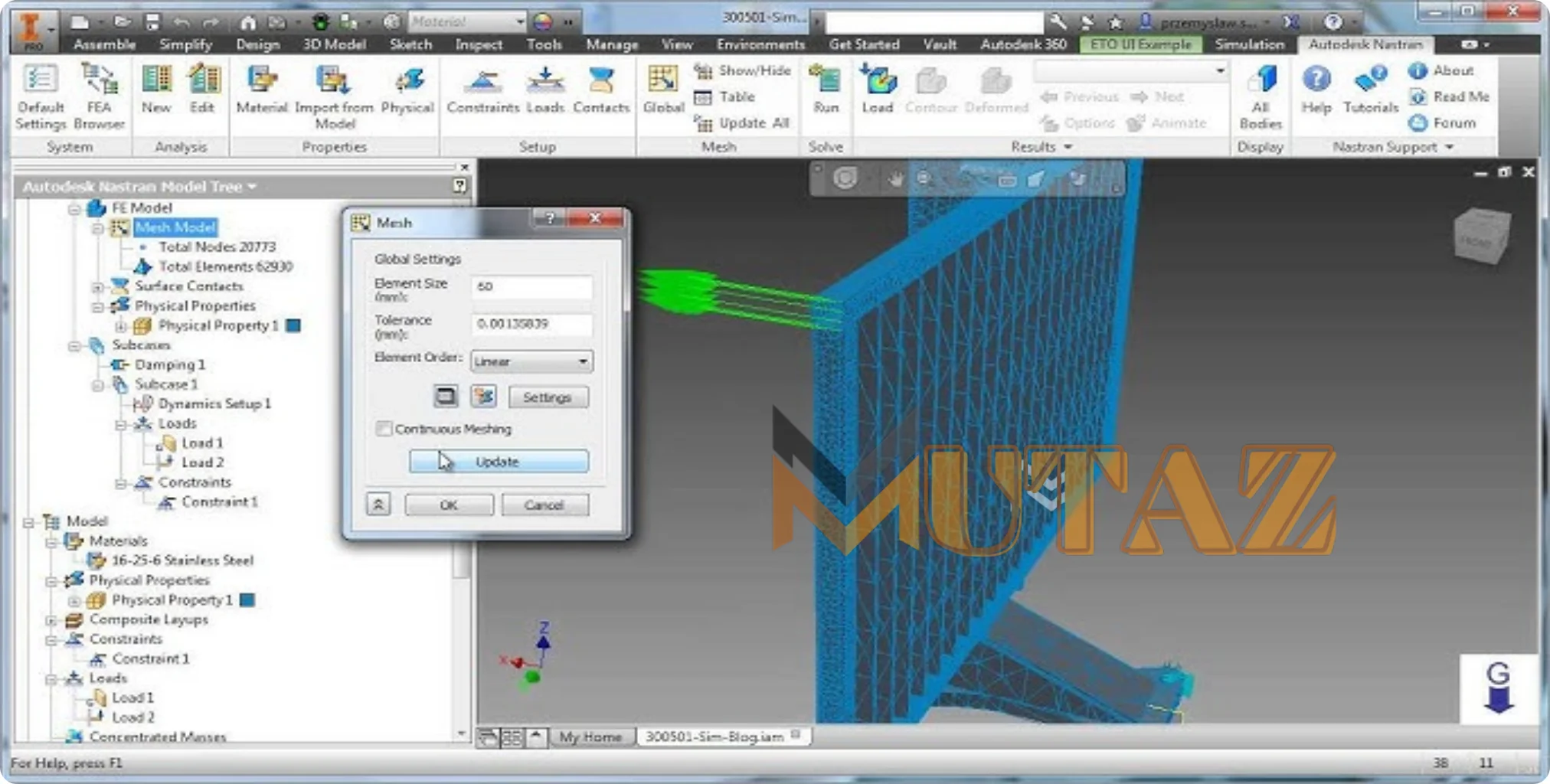Click the local mesh icon beside Settings

pyautogui.click(x=484, y=396)
